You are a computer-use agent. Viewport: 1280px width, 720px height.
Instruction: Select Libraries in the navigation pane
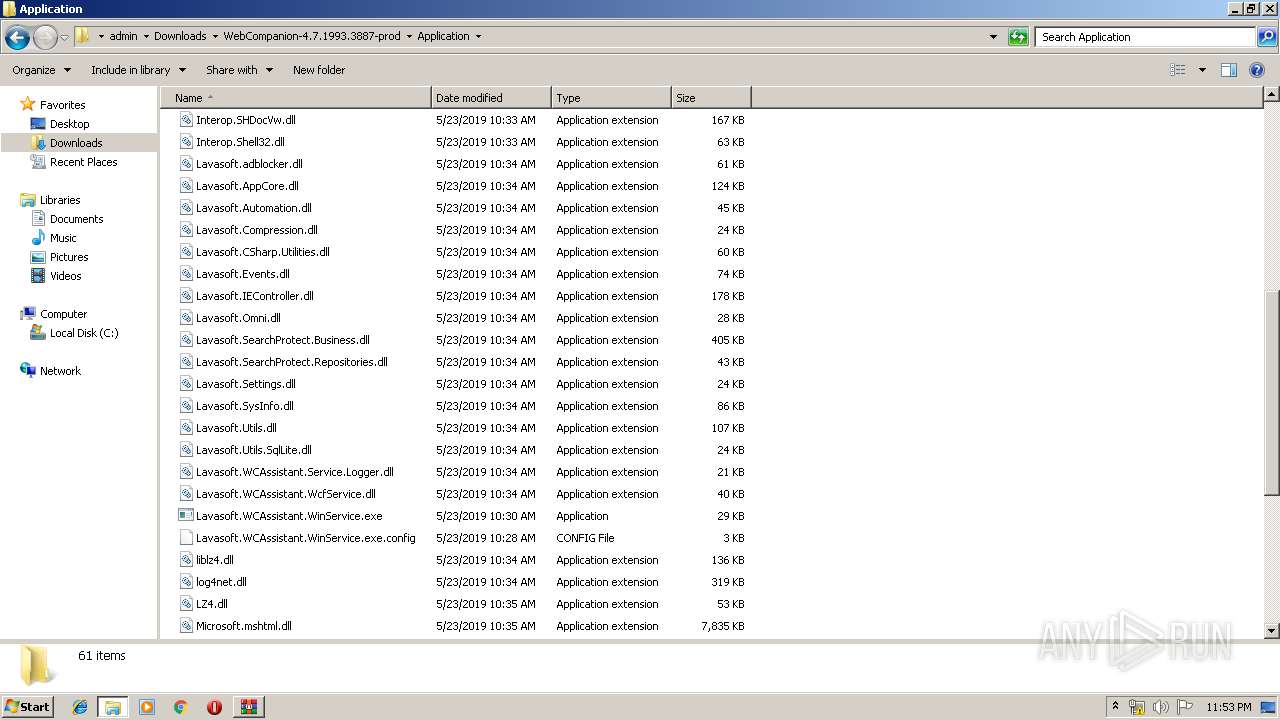[x=60, y=200]
